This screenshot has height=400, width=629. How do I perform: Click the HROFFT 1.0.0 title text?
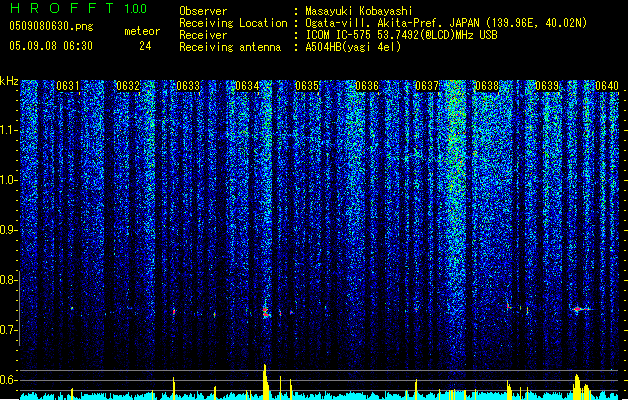[x=78, y=8]
